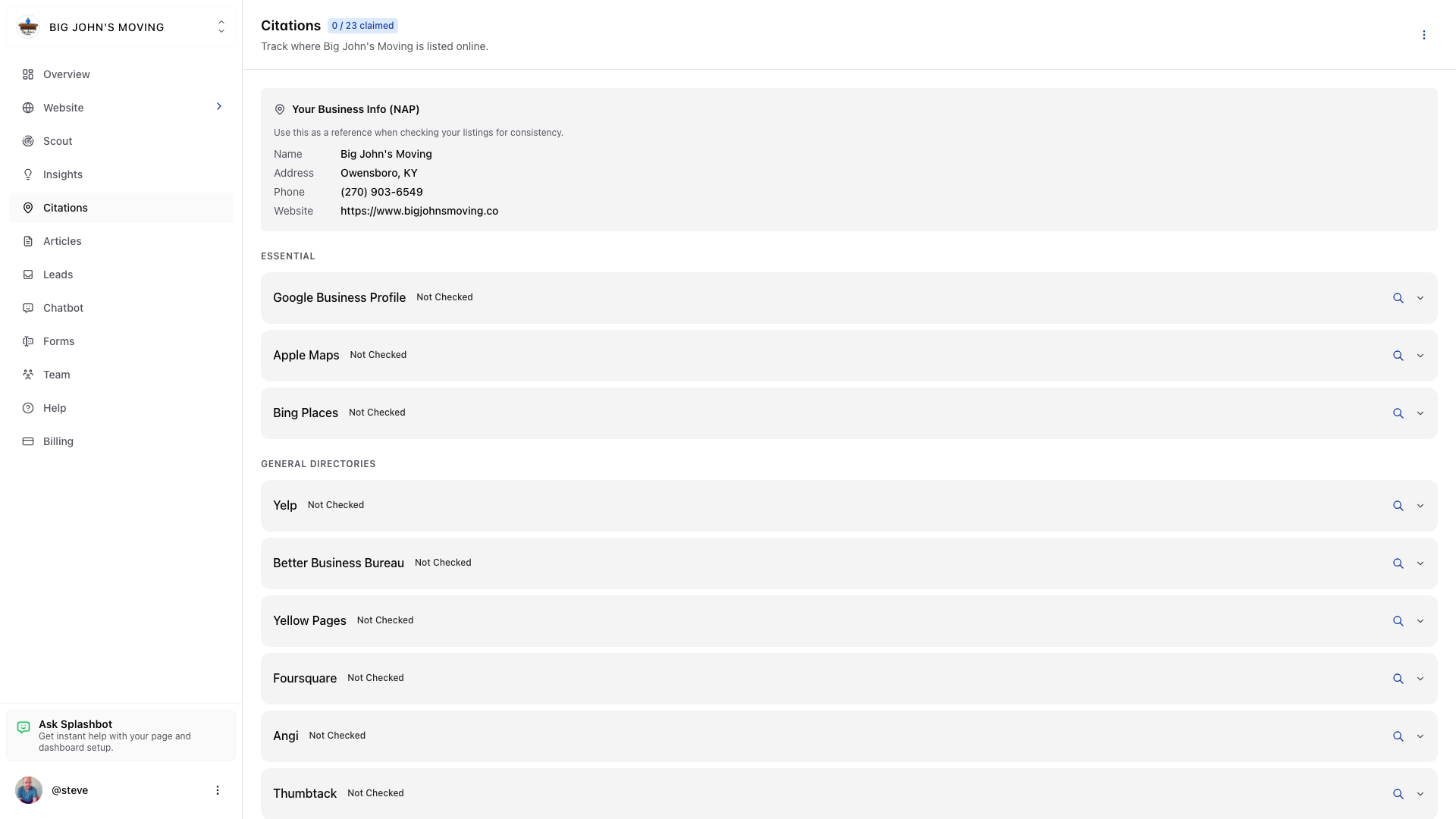Click the search icon for Yelp listing
Screen dimensions: 1456x819
[x=1398, y=505]
